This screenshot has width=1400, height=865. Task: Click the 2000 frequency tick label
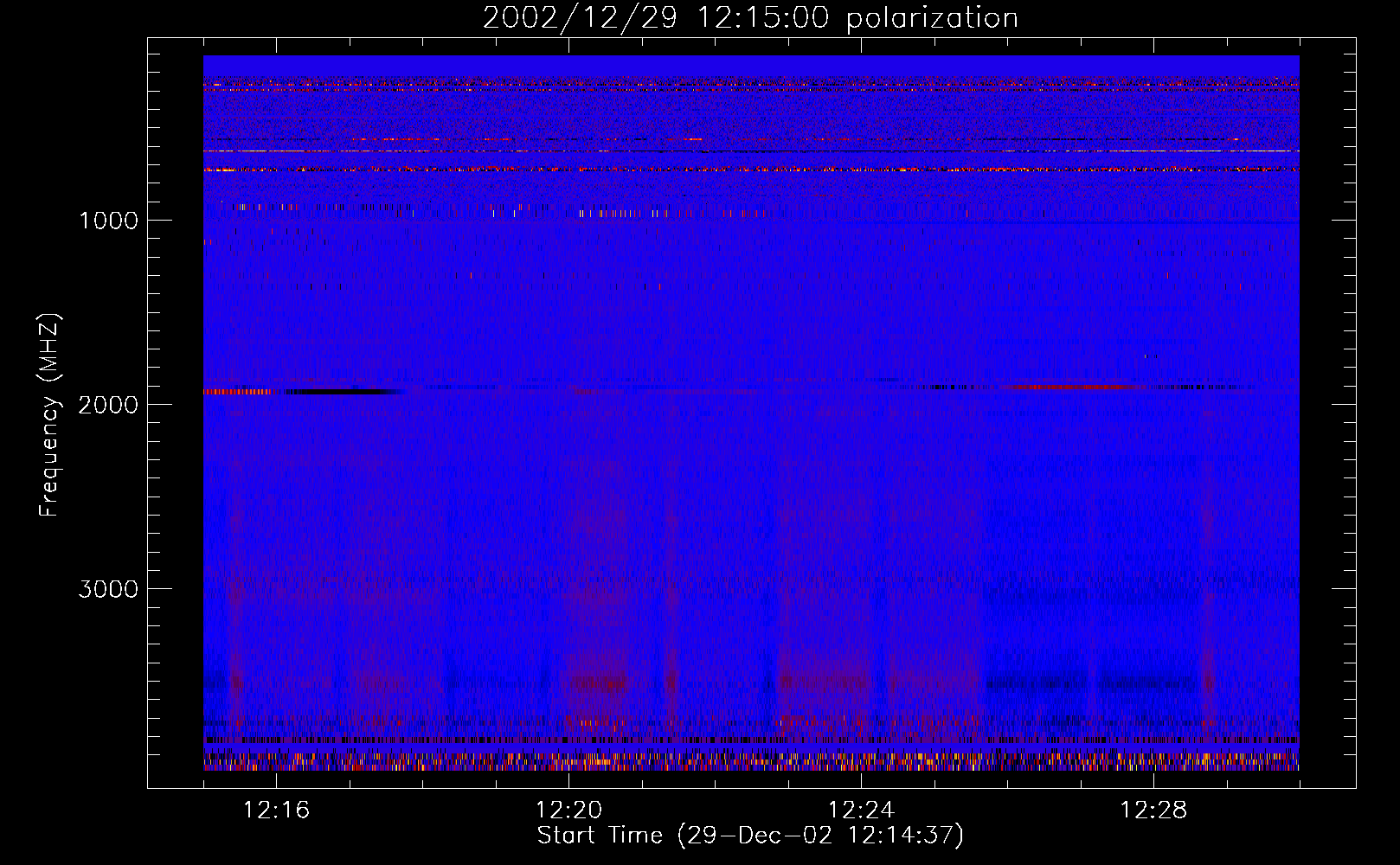108,405
